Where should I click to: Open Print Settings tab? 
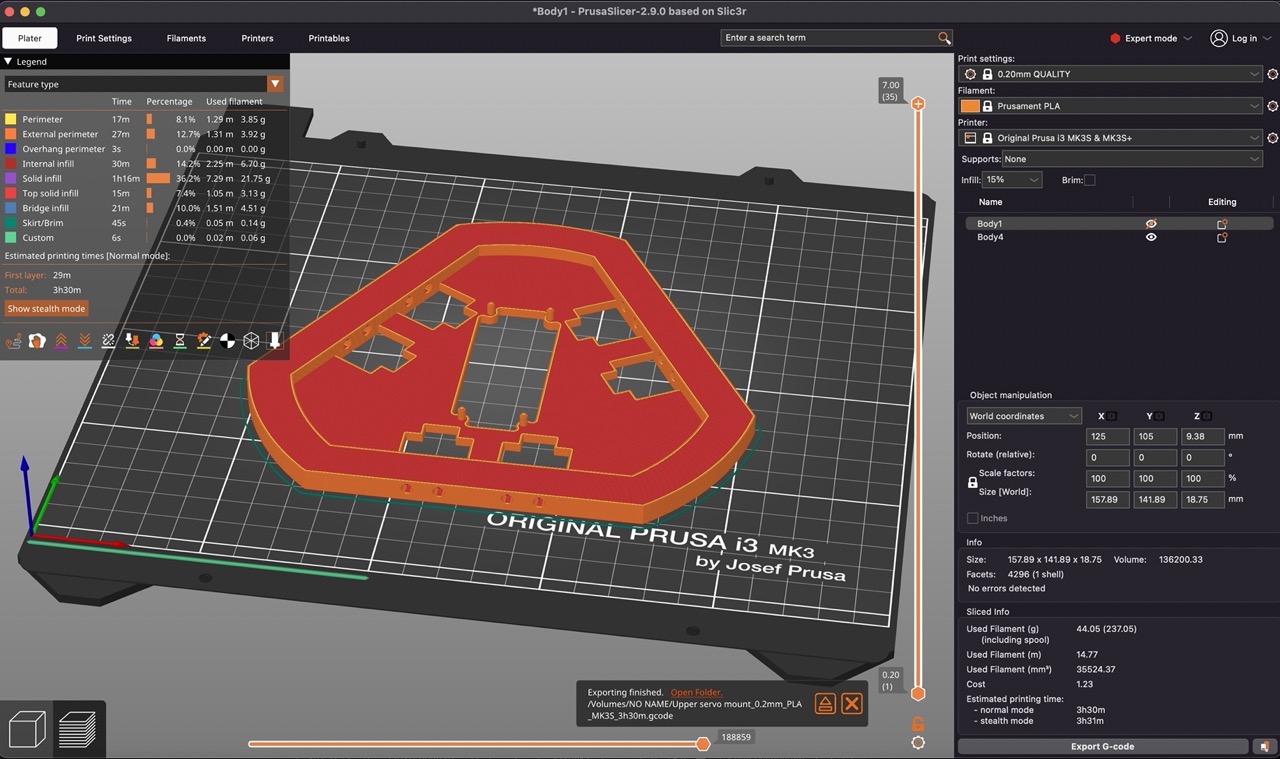(104, 38)
